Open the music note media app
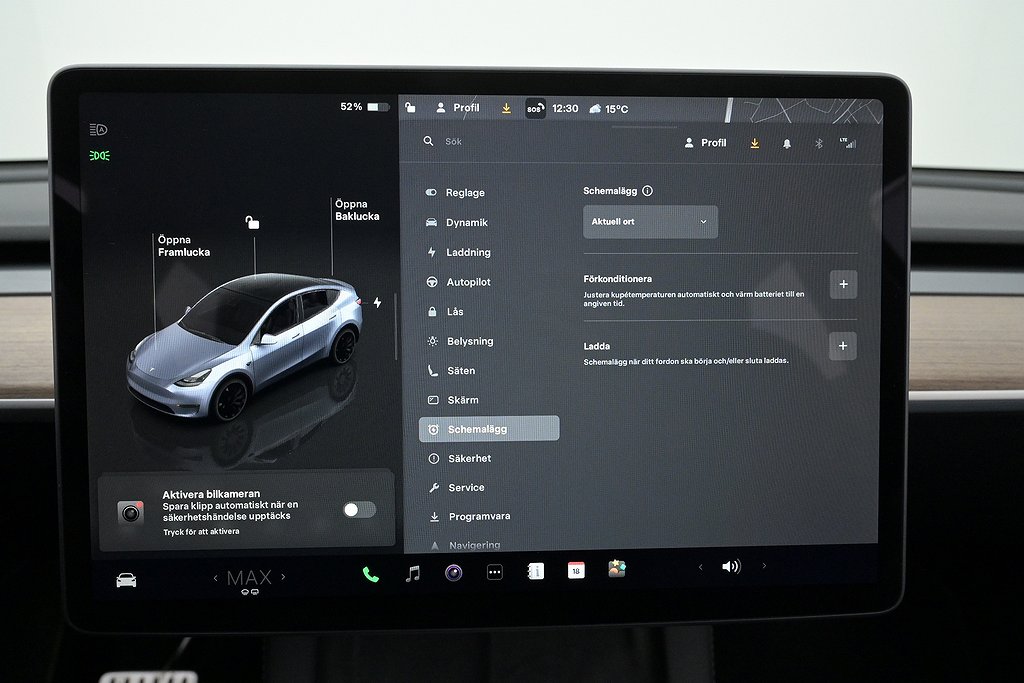 click(412, 574)
